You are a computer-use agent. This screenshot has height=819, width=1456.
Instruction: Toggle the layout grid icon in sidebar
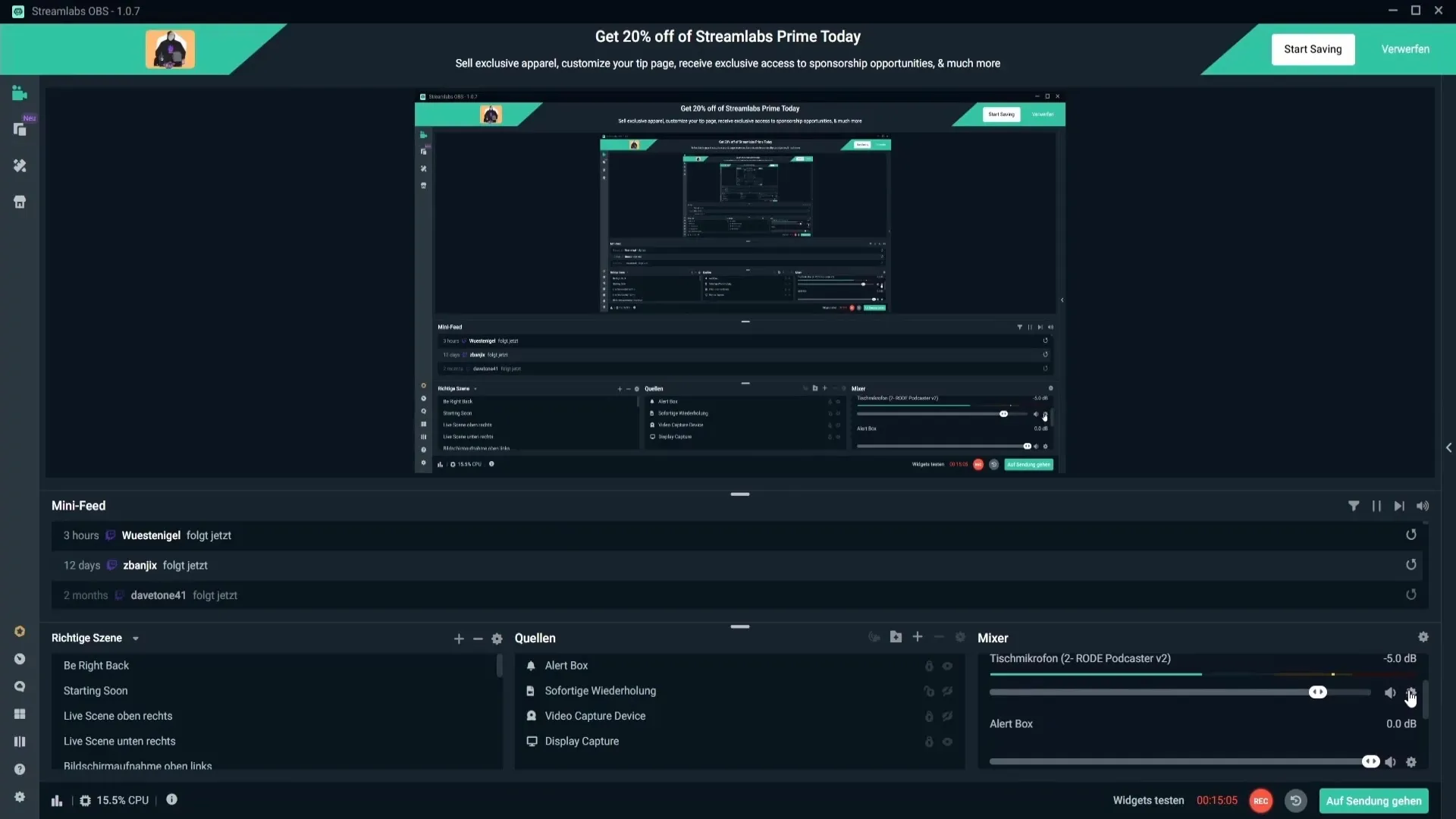20,714
